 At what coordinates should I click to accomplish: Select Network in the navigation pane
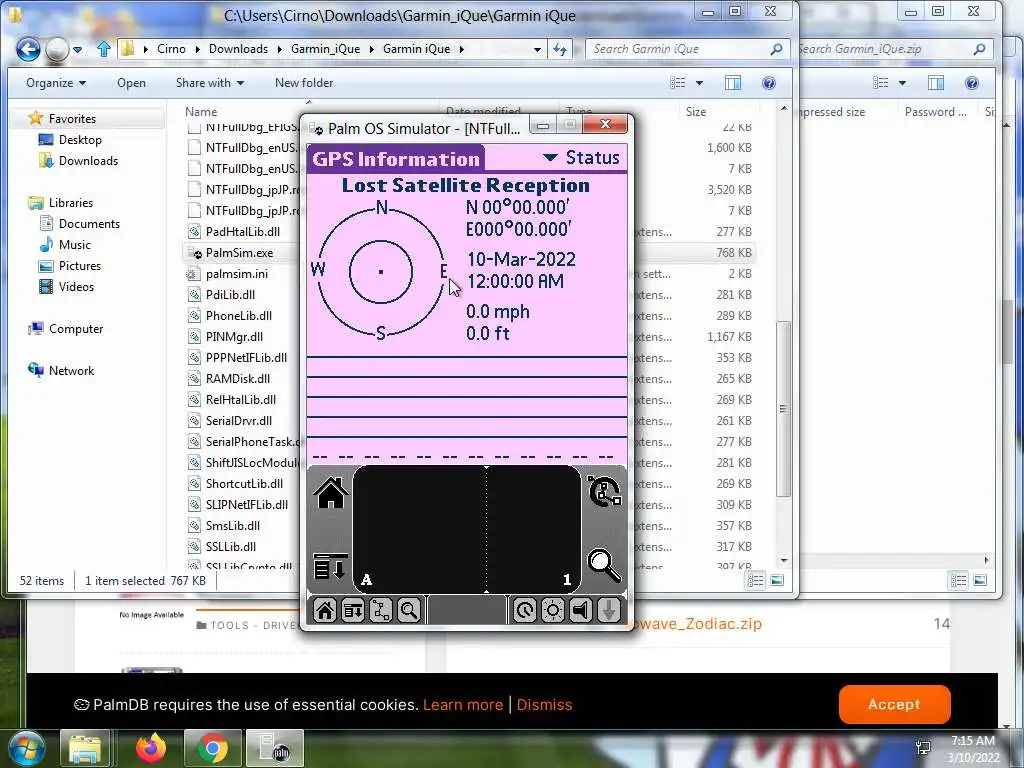71,371
